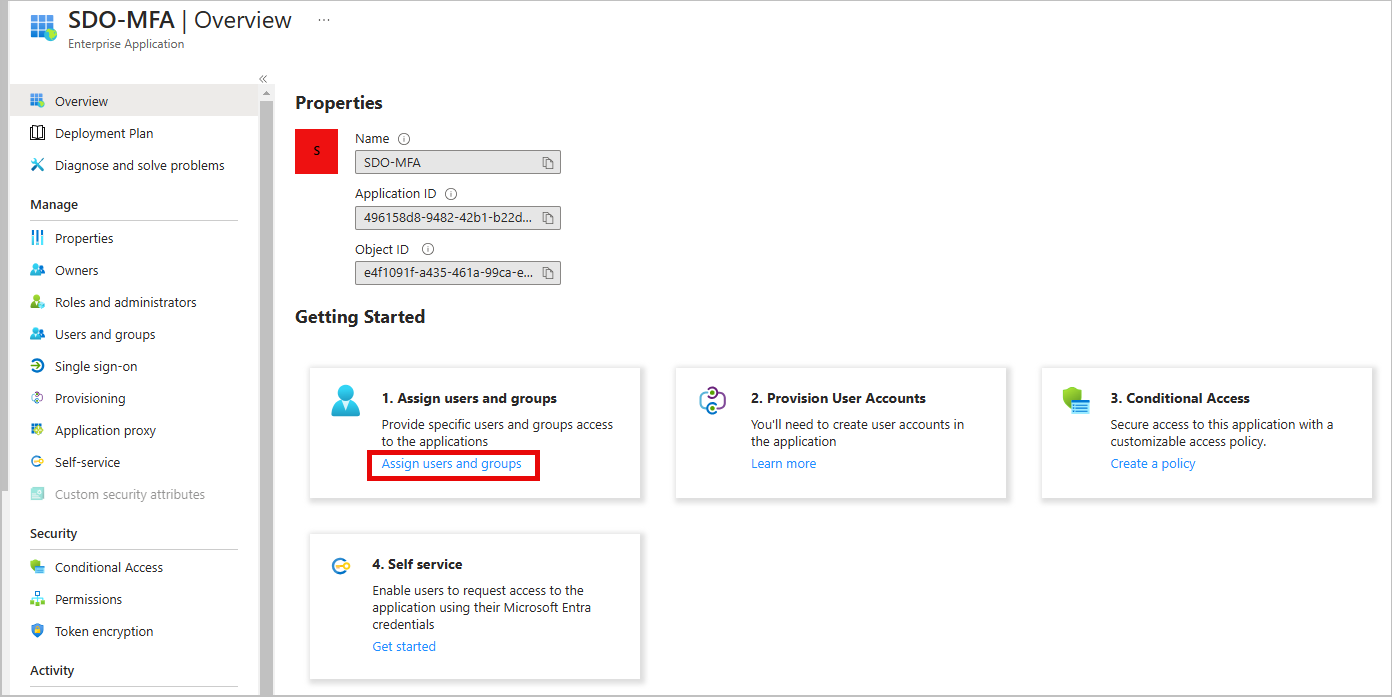Click the Provisioning icon in sidebar
The image size is (1392, 697).
click(x=37, y=398)
